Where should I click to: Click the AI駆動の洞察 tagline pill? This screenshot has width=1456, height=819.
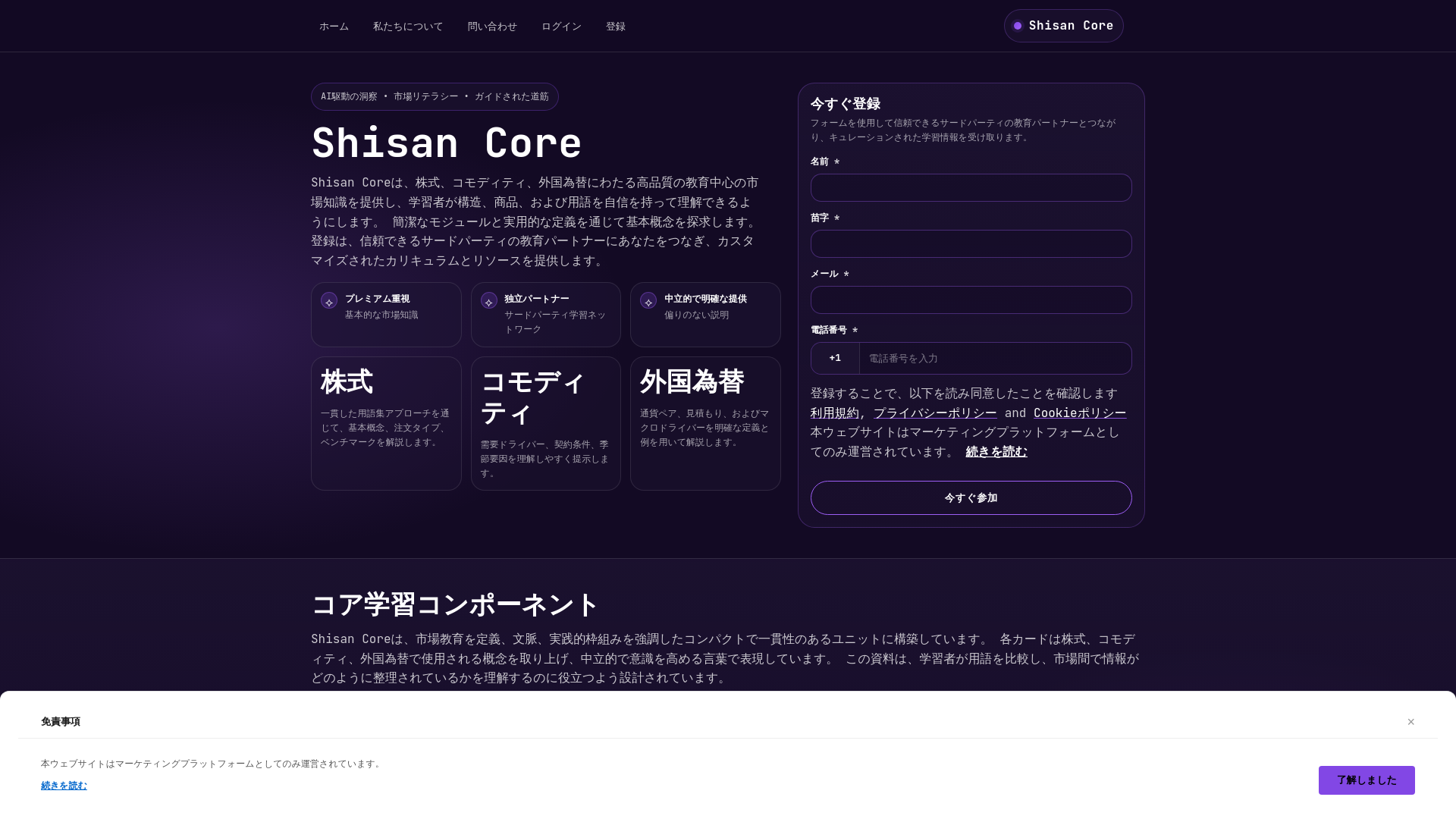435,96
